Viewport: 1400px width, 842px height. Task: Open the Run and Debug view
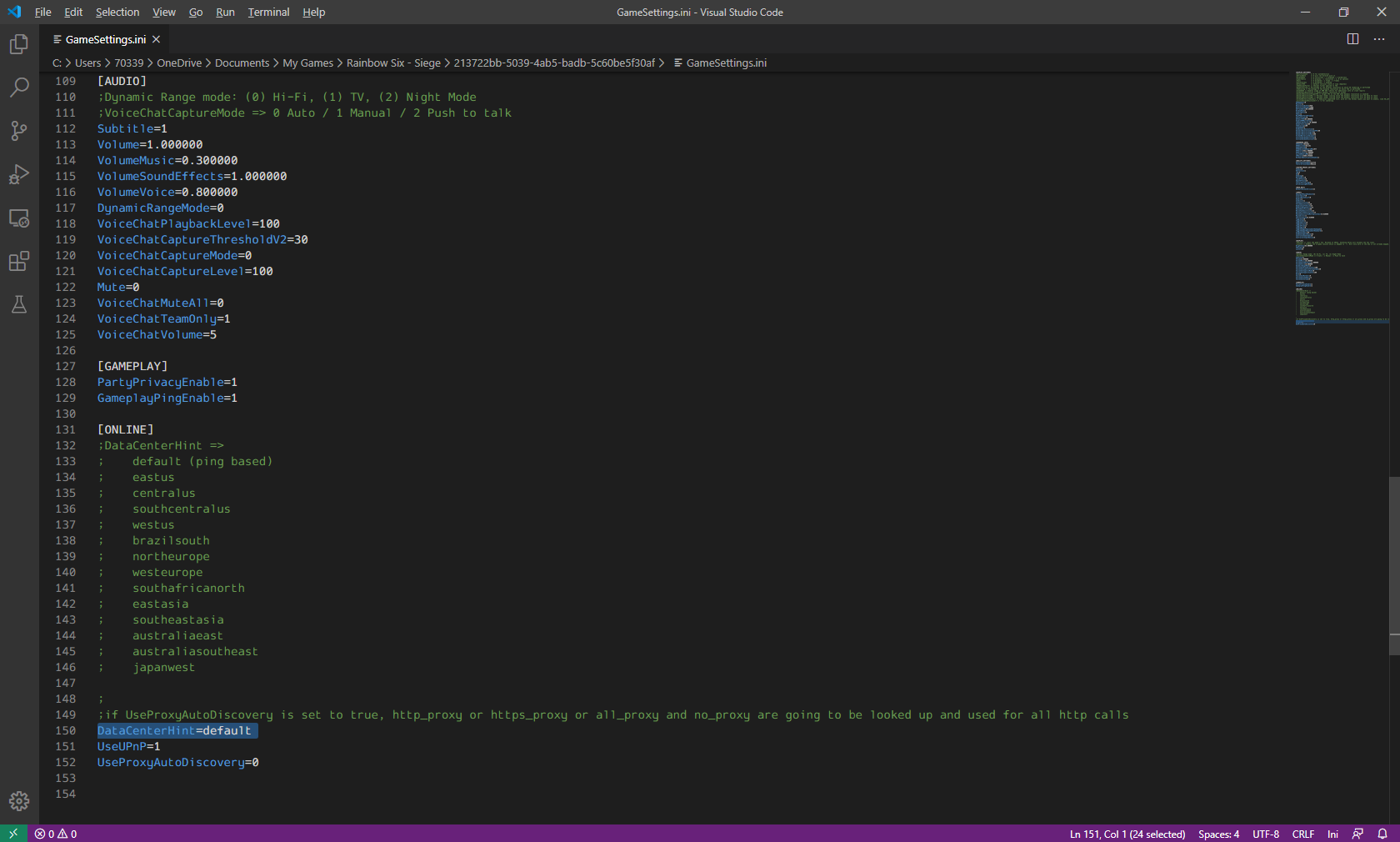[x=19, y=174]
